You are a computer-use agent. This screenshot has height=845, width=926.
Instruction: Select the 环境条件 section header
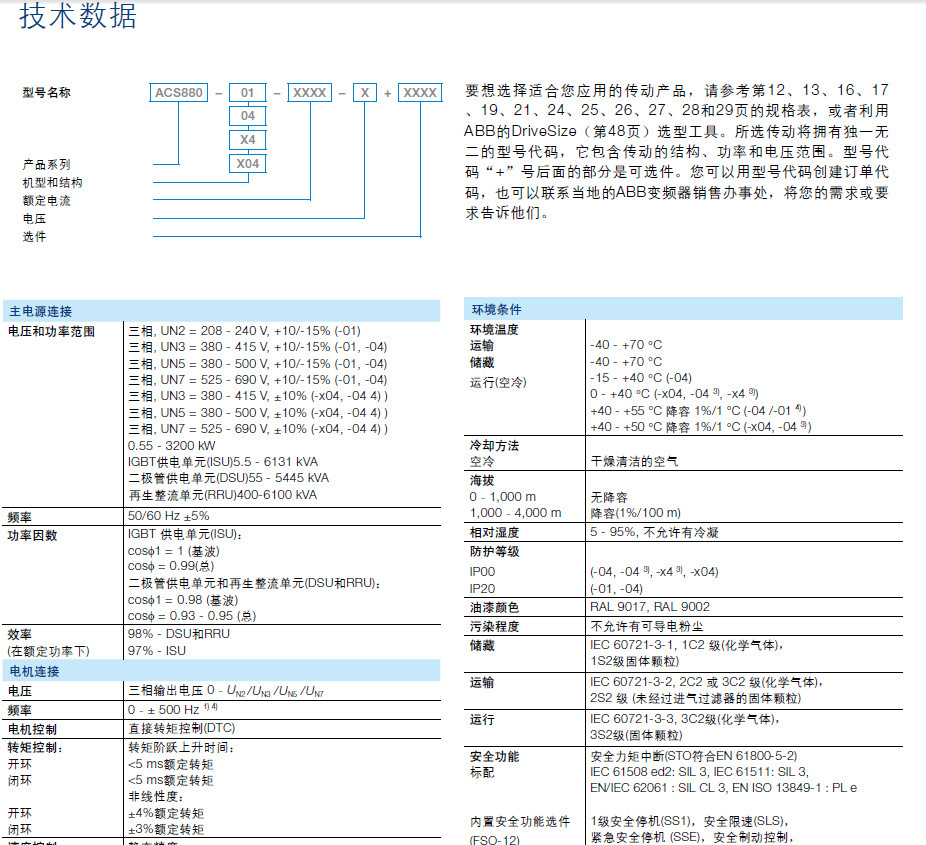pyautogui.click(x=683, y=309)
